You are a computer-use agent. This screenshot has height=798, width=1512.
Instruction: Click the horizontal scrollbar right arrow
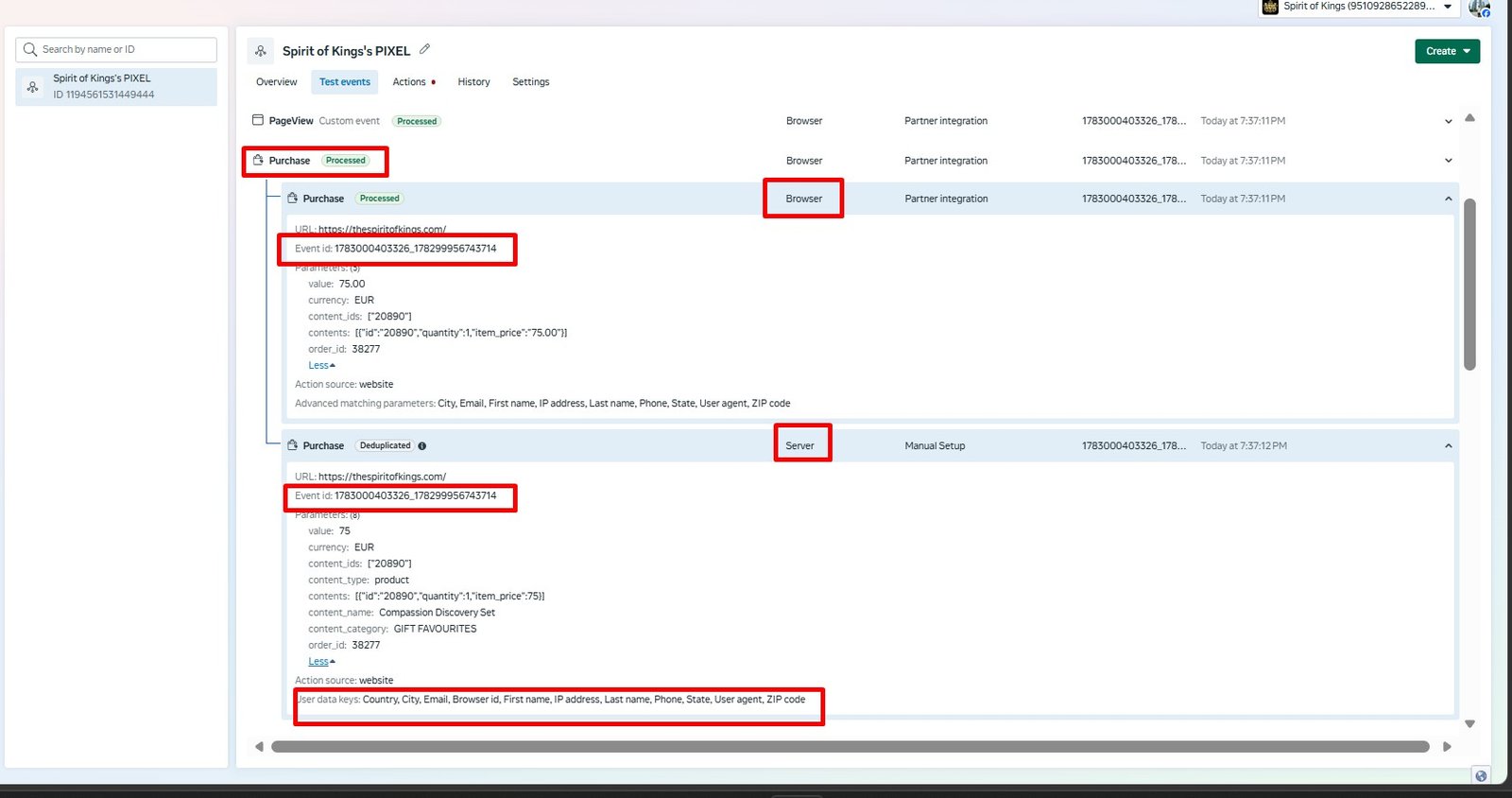pos(1447,747)
